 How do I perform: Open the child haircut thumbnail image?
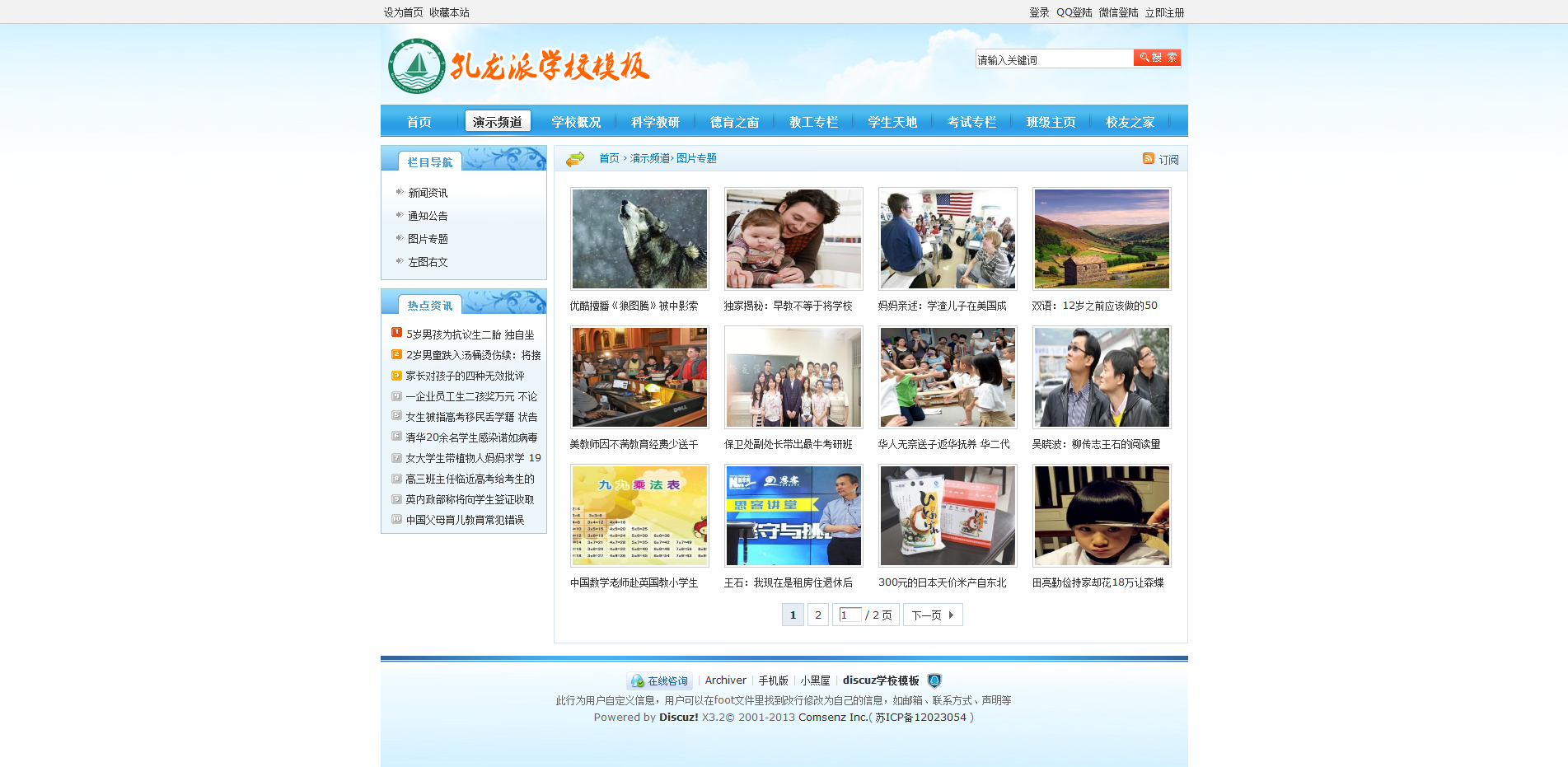1102,516
